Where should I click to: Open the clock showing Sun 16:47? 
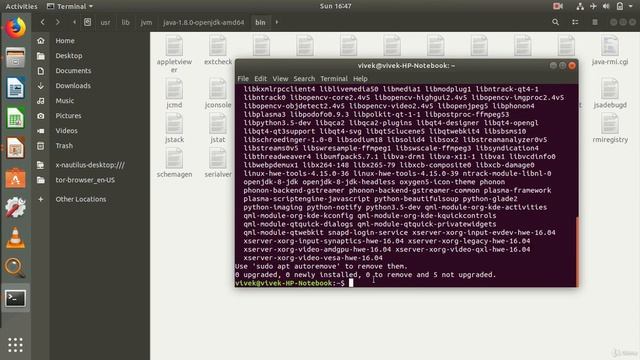336,6
